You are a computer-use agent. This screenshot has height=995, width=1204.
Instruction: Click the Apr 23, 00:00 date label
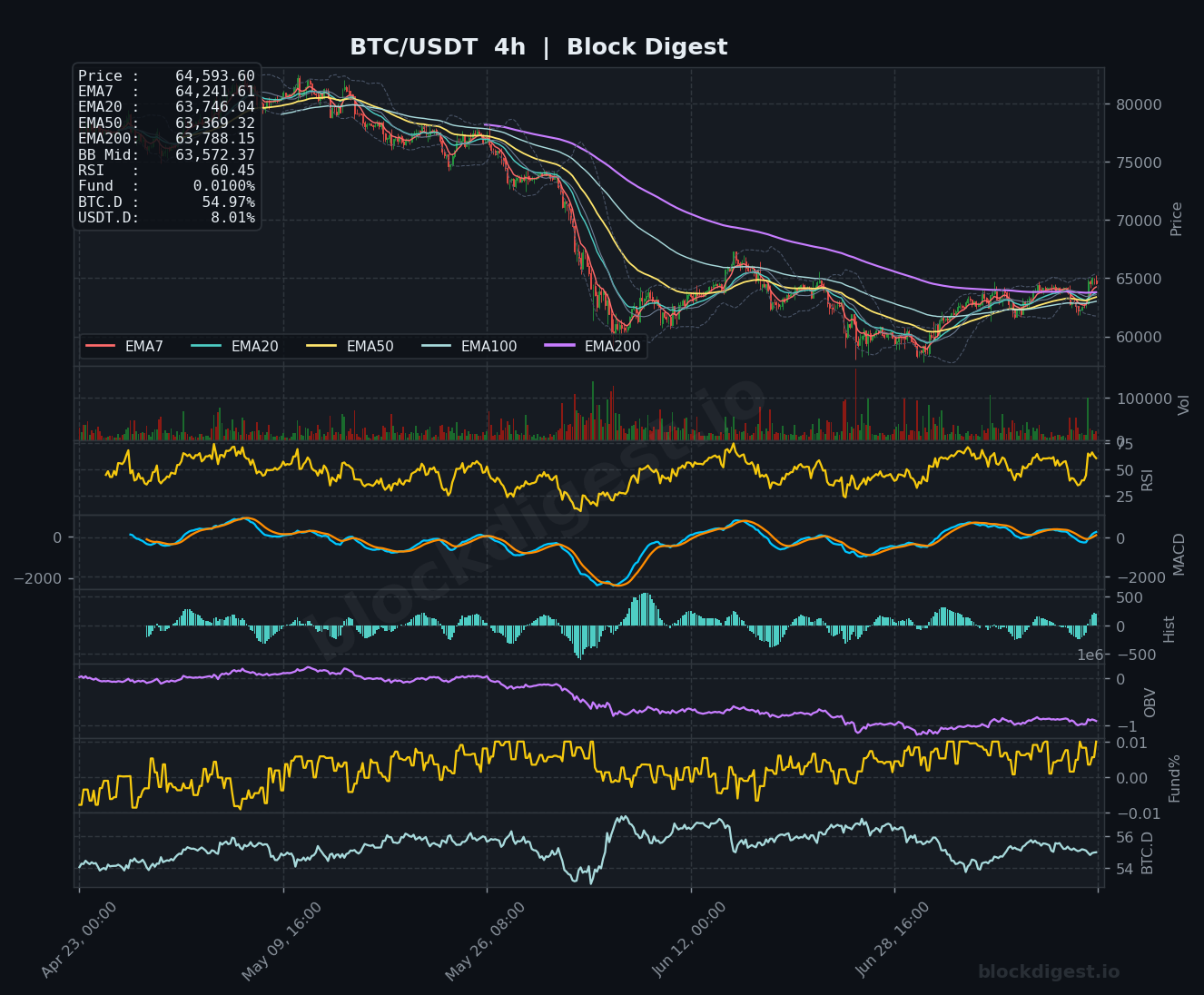[78, 941]
